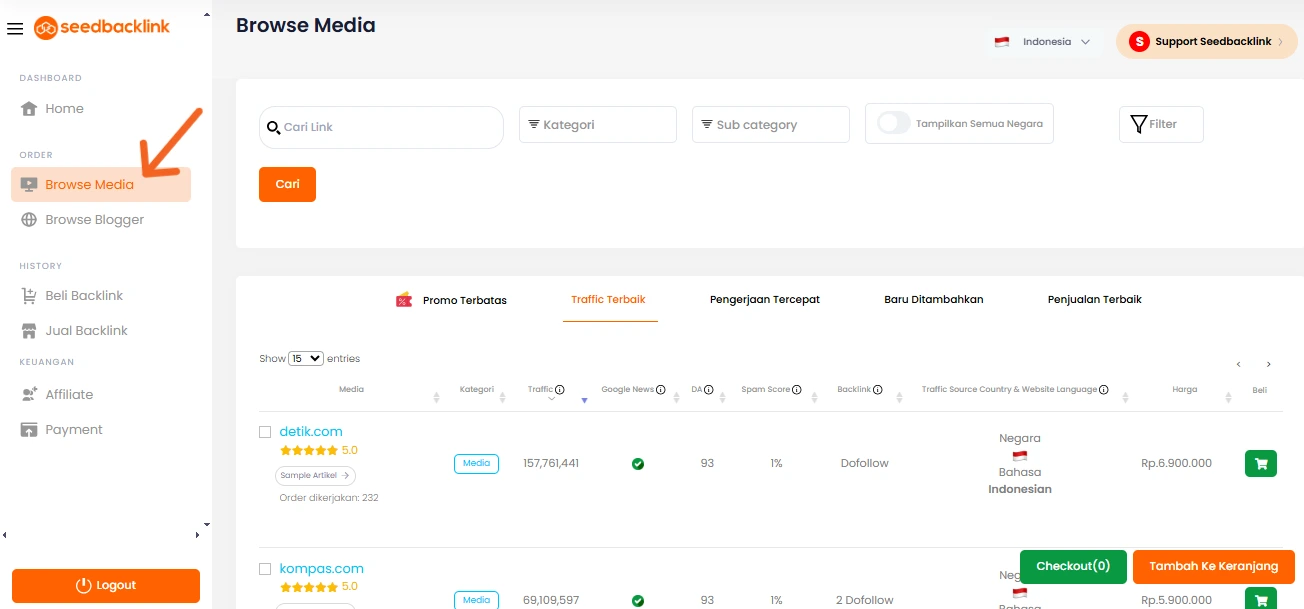Toggle Tampilkan Semua Negara switch

[x=894, y=123]
